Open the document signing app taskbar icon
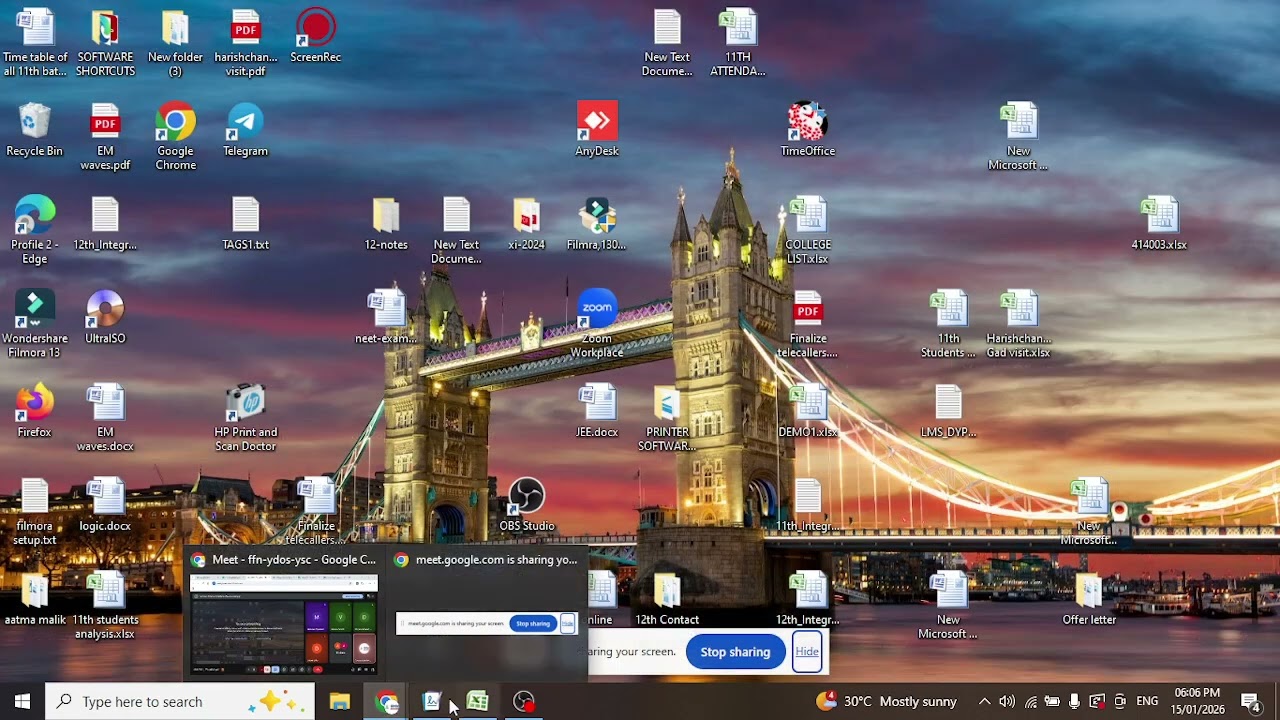Screen dimensions: 1280x720 [432, 702]
